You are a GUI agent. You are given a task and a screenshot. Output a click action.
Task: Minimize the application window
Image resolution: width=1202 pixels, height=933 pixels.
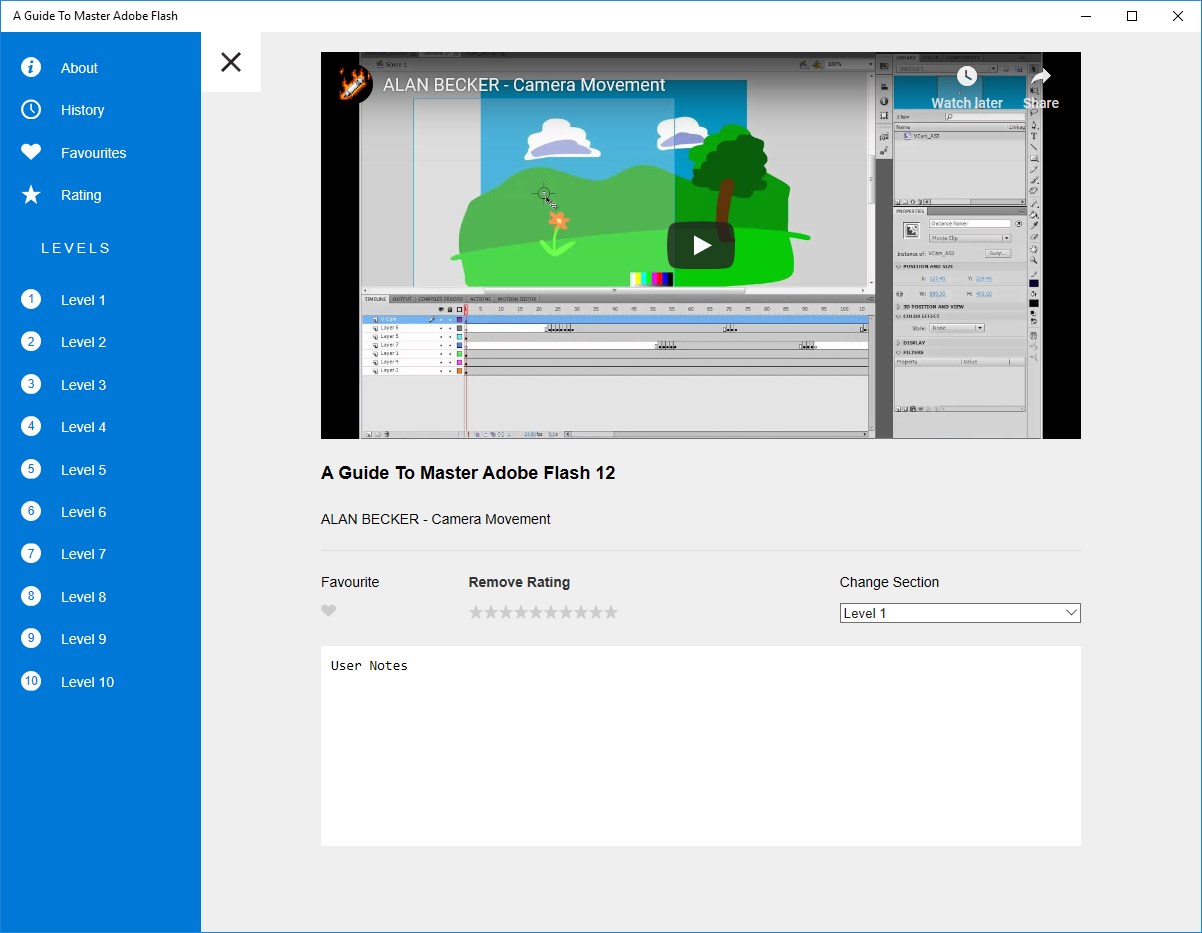click(1086, 16)
